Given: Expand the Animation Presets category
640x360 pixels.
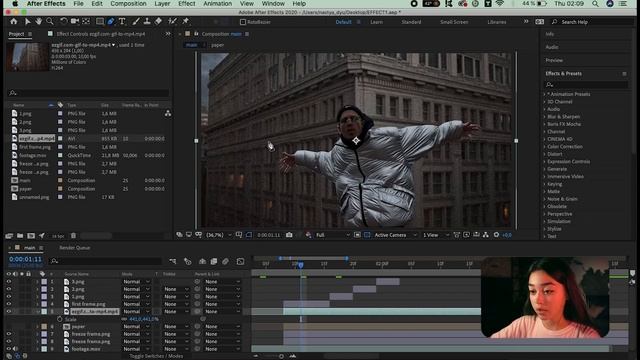Looking at the screenshot, I should click(545, 94).
